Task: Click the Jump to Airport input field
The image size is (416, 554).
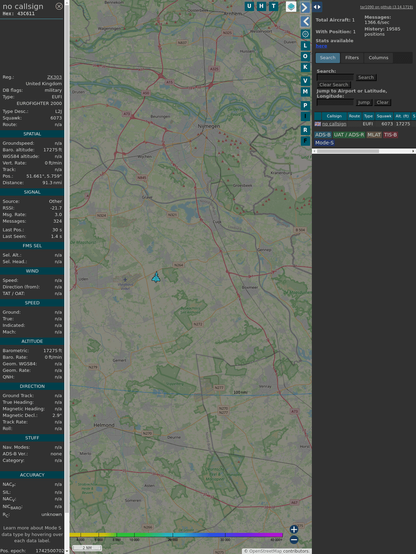Action: pos(335,102)
